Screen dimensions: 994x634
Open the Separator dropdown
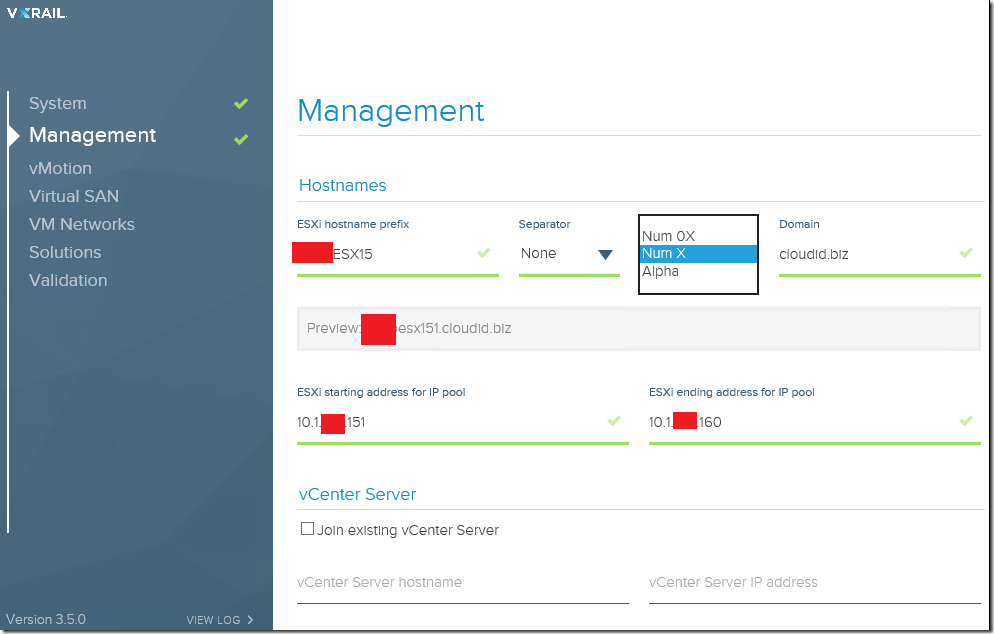pos(569,254)
